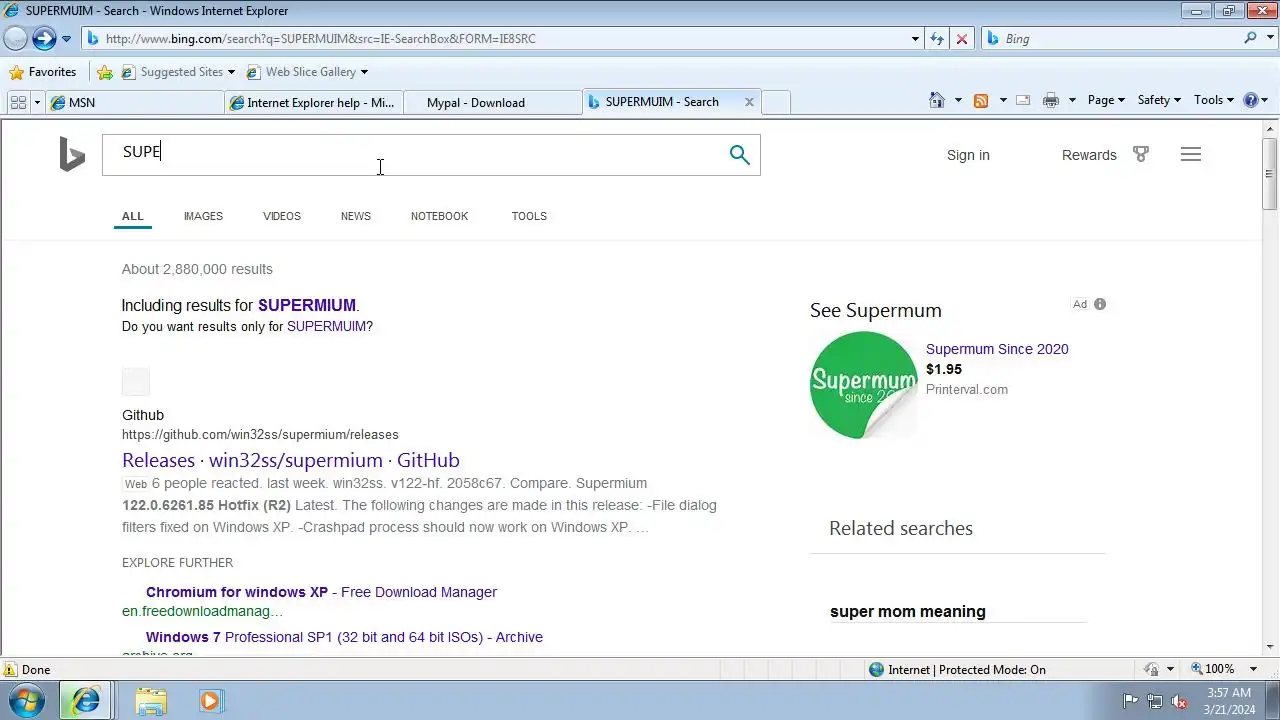Click super mom meaning related search

tap(908, 611)
